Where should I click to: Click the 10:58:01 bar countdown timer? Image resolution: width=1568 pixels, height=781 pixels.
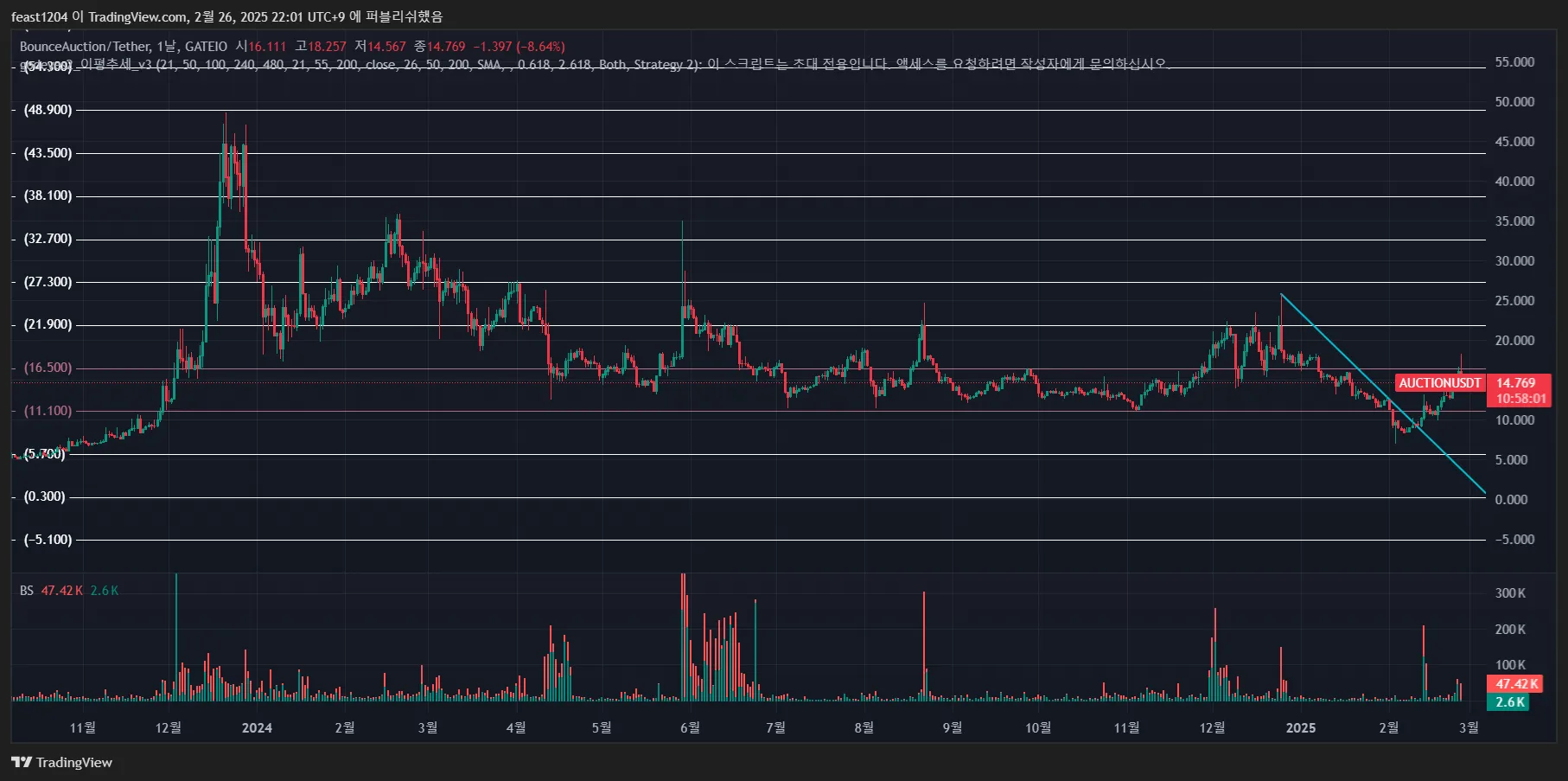tap(1520, 399)
